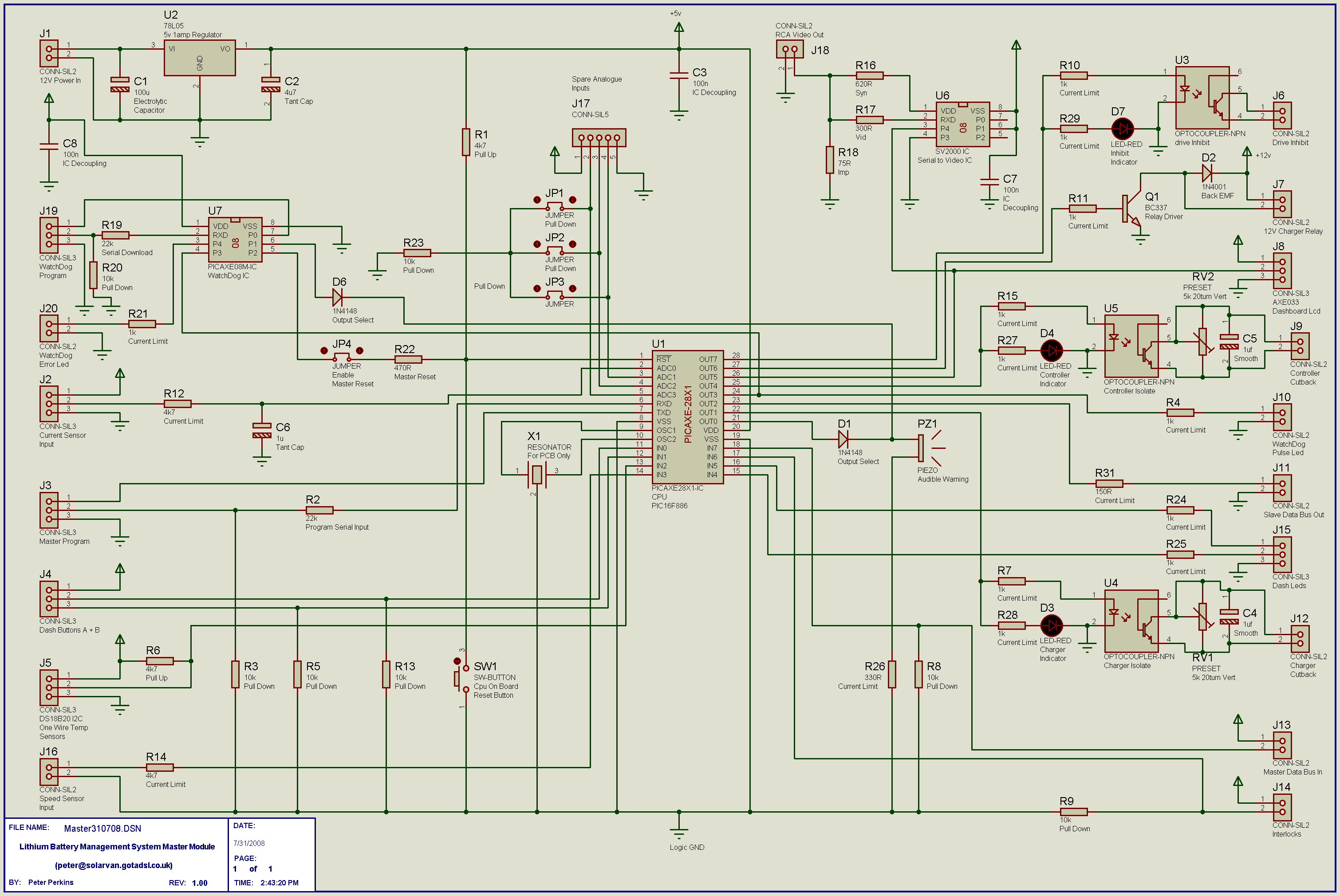
Task: Select the U2 78L05 regulator symbol
Action: pyautogui.click(x=200, y=58)
